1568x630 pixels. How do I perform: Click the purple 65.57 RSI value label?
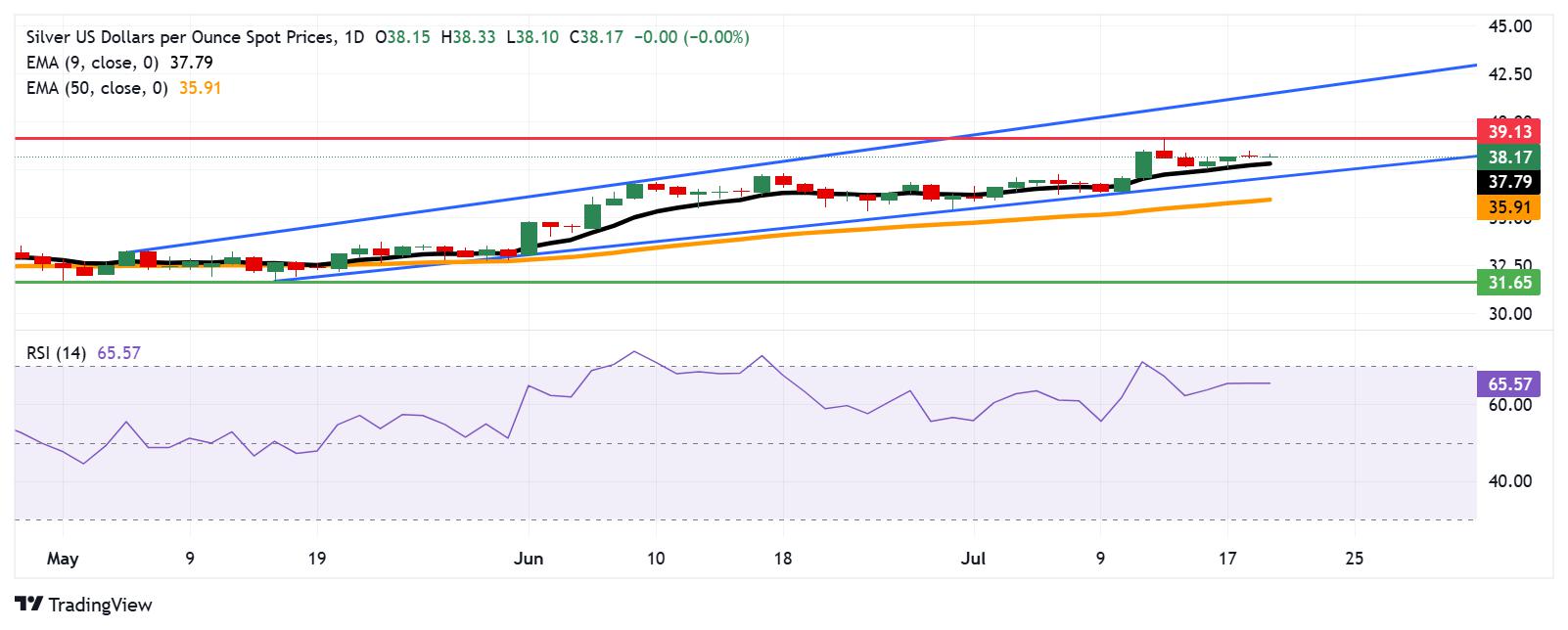(x=1508, y=383)
